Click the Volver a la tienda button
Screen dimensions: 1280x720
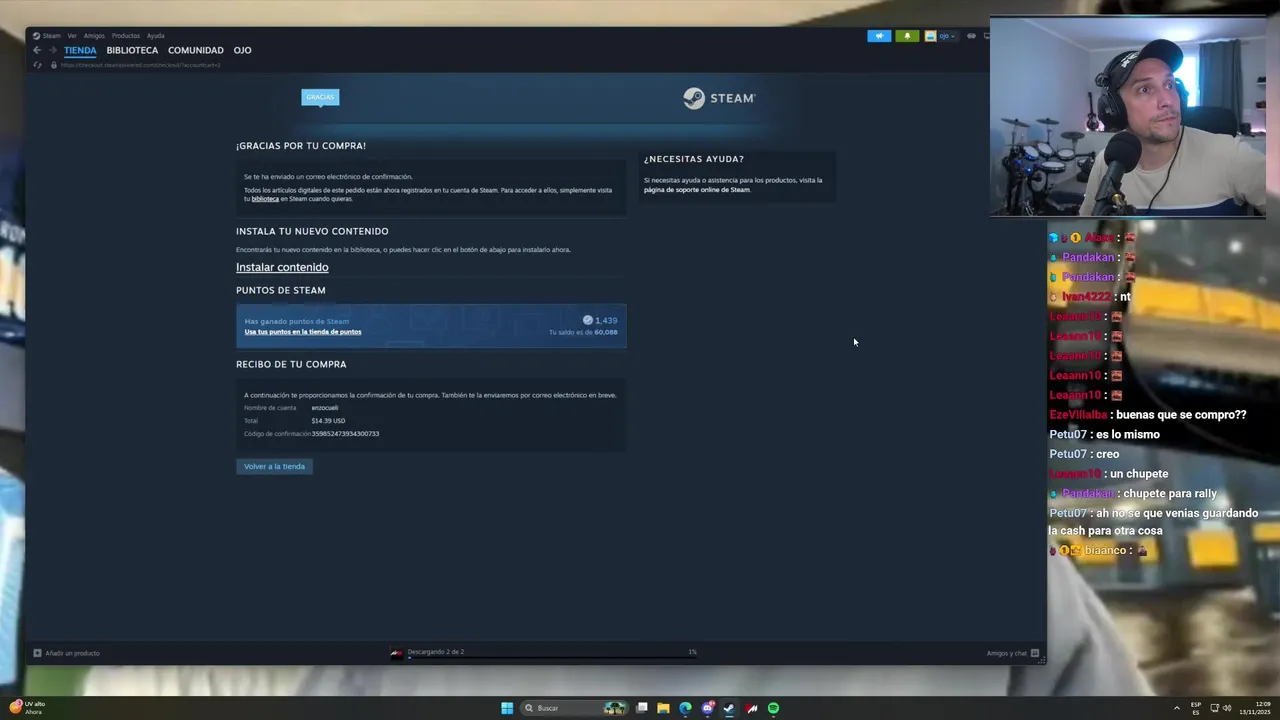pyautogui.click(x=274, y=466)
